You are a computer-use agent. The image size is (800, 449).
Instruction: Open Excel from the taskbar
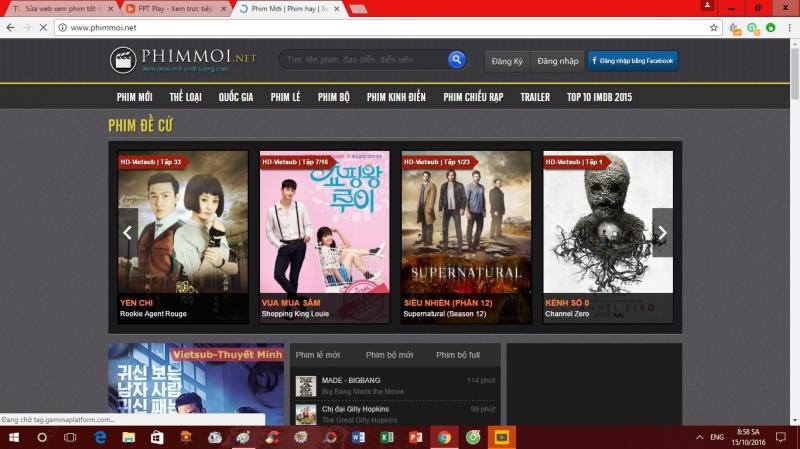[387, 437]
